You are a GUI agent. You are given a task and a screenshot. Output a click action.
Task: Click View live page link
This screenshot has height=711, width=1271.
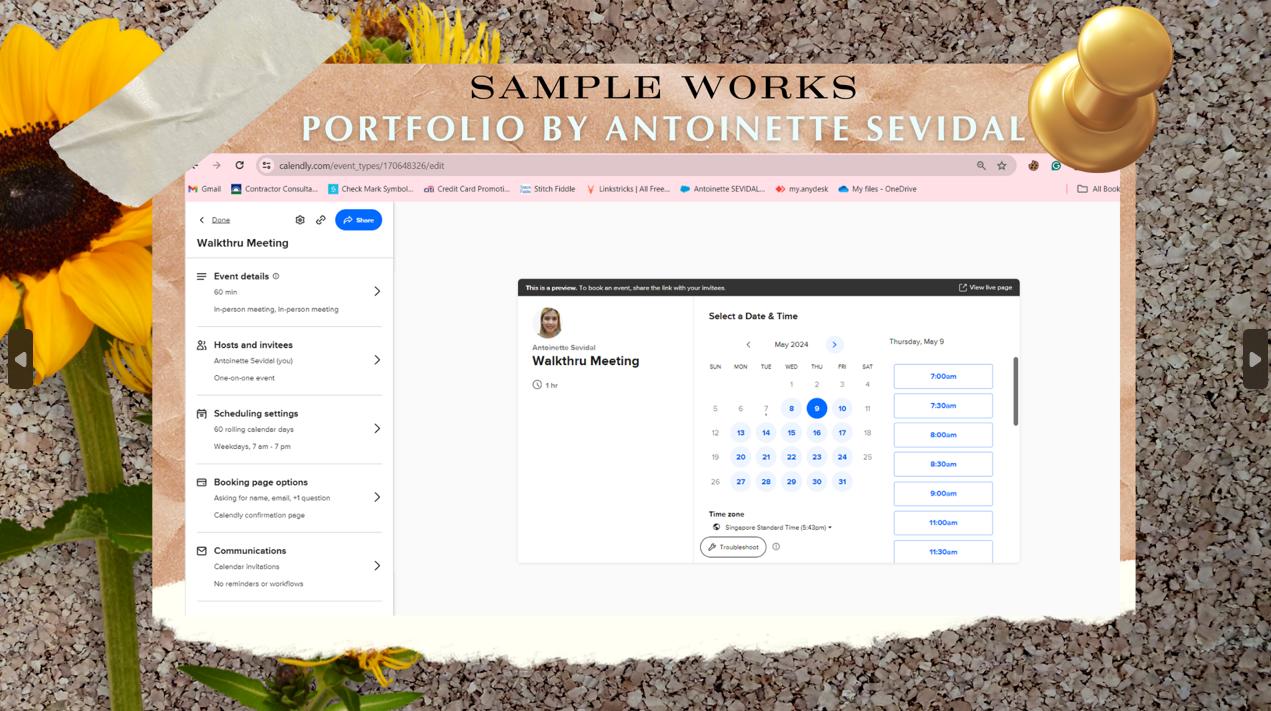[985, 288]
